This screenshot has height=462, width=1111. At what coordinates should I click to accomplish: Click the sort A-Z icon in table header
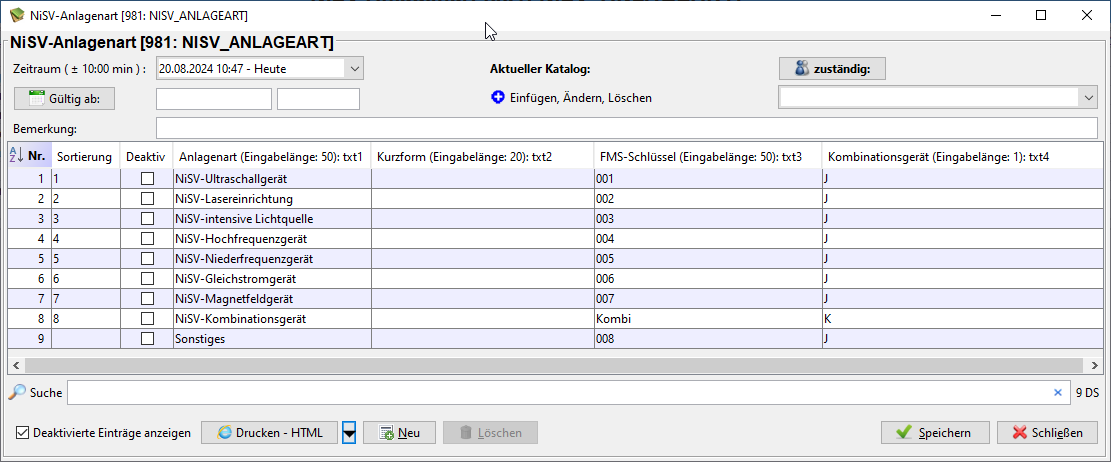[x=16, y=156]
